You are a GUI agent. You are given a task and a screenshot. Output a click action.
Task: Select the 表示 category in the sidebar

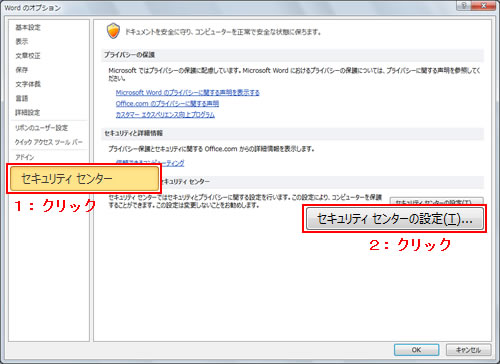22,41
